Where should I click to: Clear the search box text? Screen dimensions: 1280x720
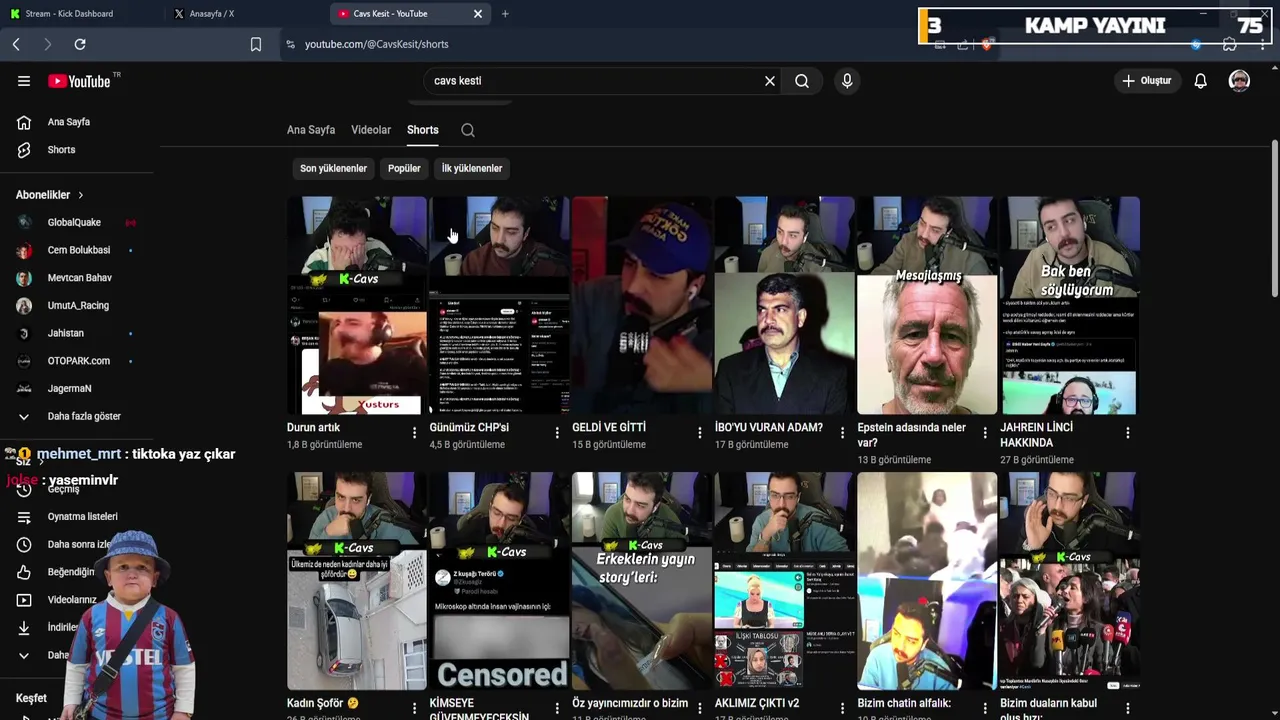[770, 81]
